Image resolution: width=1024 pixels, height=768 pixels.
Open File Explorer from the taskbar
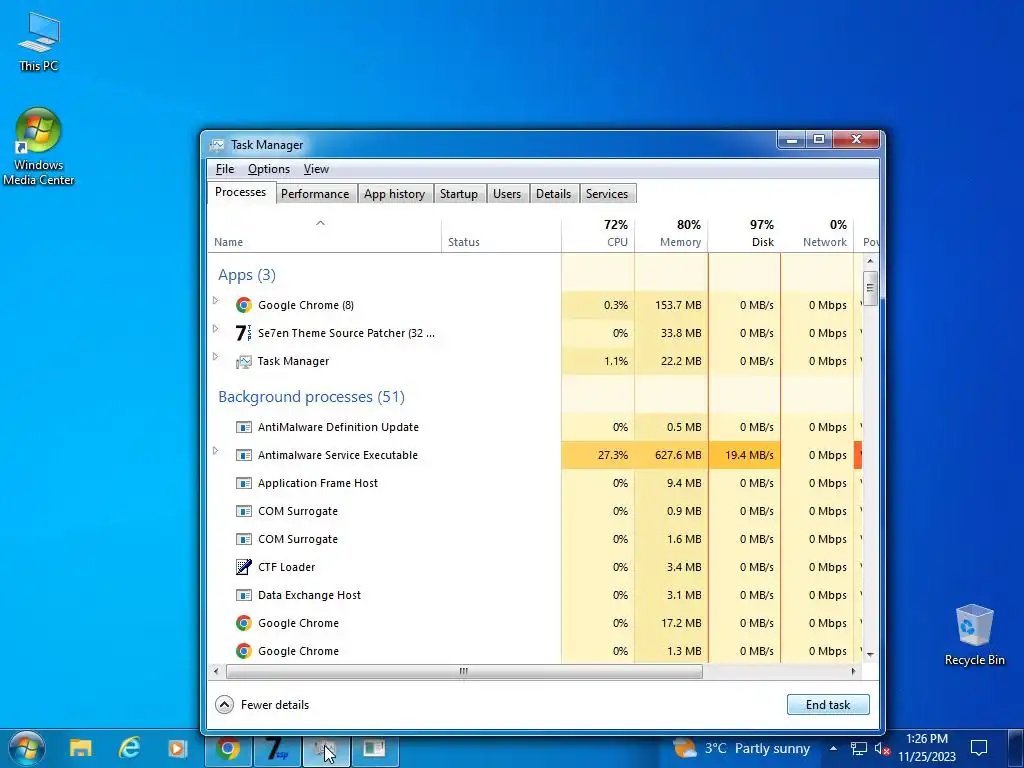coord(81,748)
